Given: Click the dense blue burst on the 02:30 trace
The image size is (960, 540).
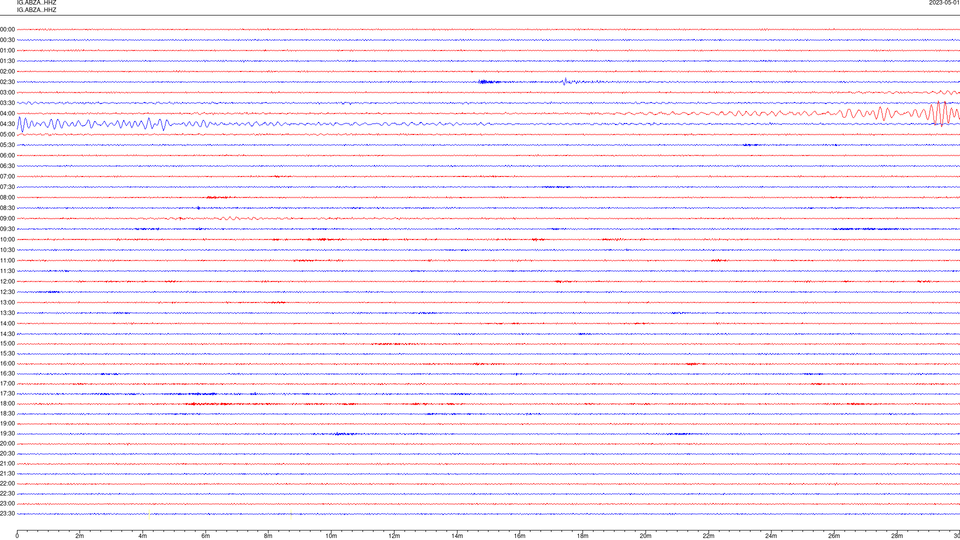Looking at the screenshot, I should tap(489, 81).
